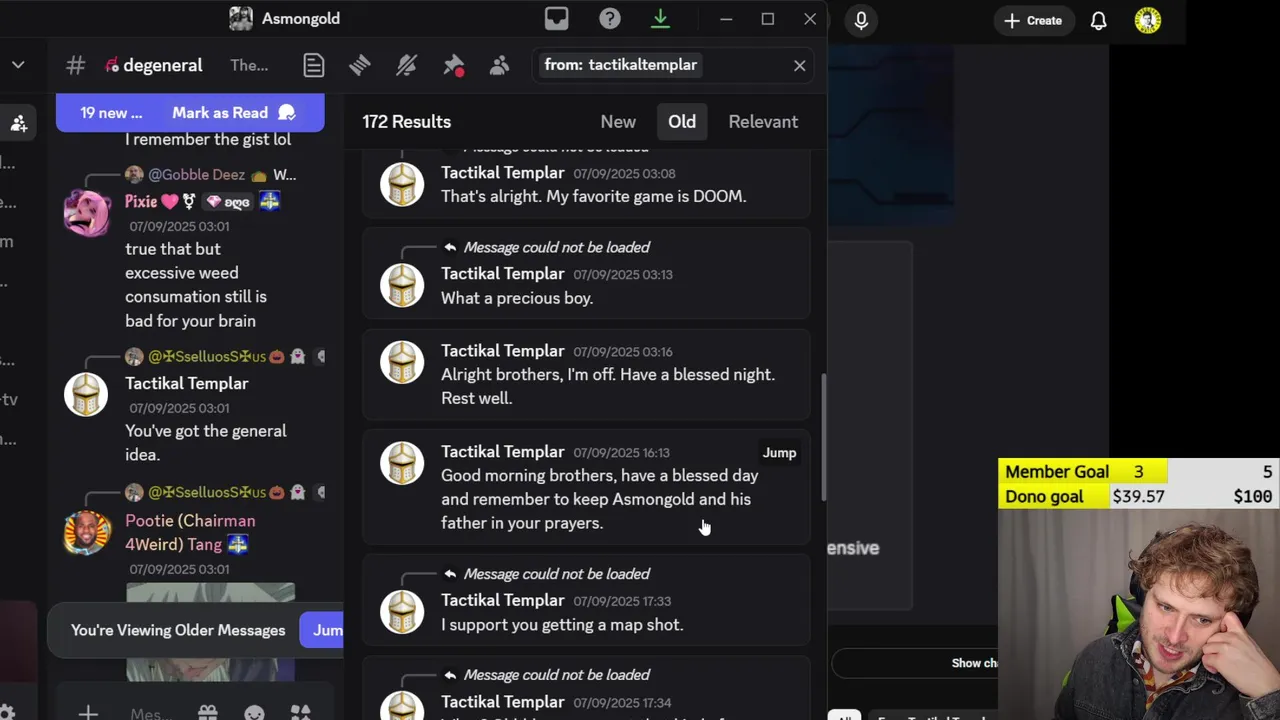Open account avatar in the background window
1280x720 pixels.
coord(1148,20)
